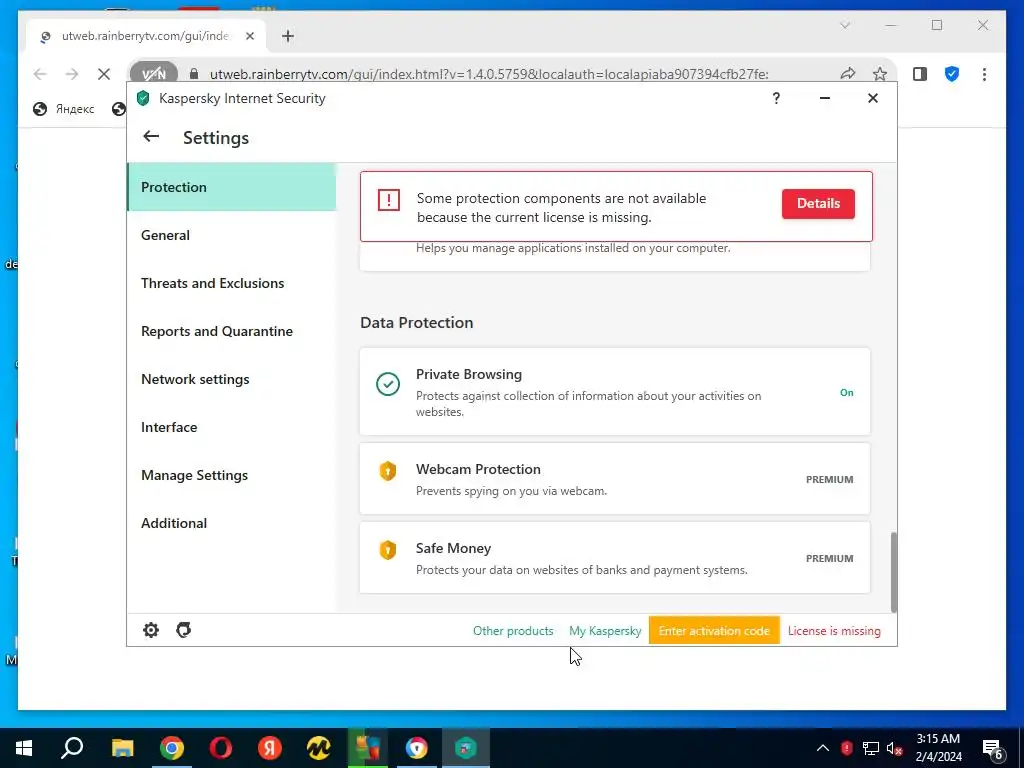Share this page from the address bar
Screen dimensions: 1024x768
click(848, 74)
